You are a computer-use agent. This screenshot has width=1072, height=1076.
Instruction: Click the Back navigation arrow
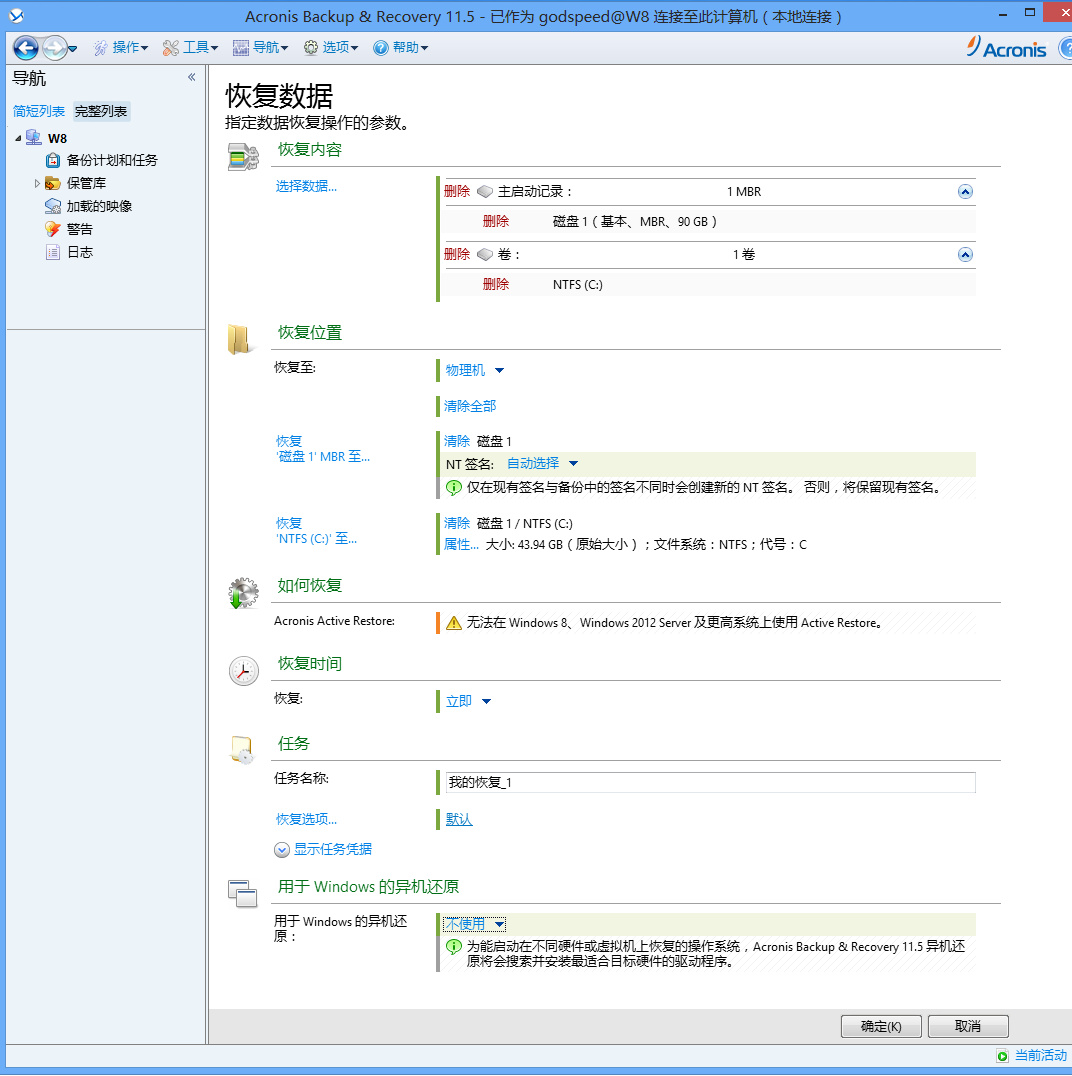[x=25, y=47]
